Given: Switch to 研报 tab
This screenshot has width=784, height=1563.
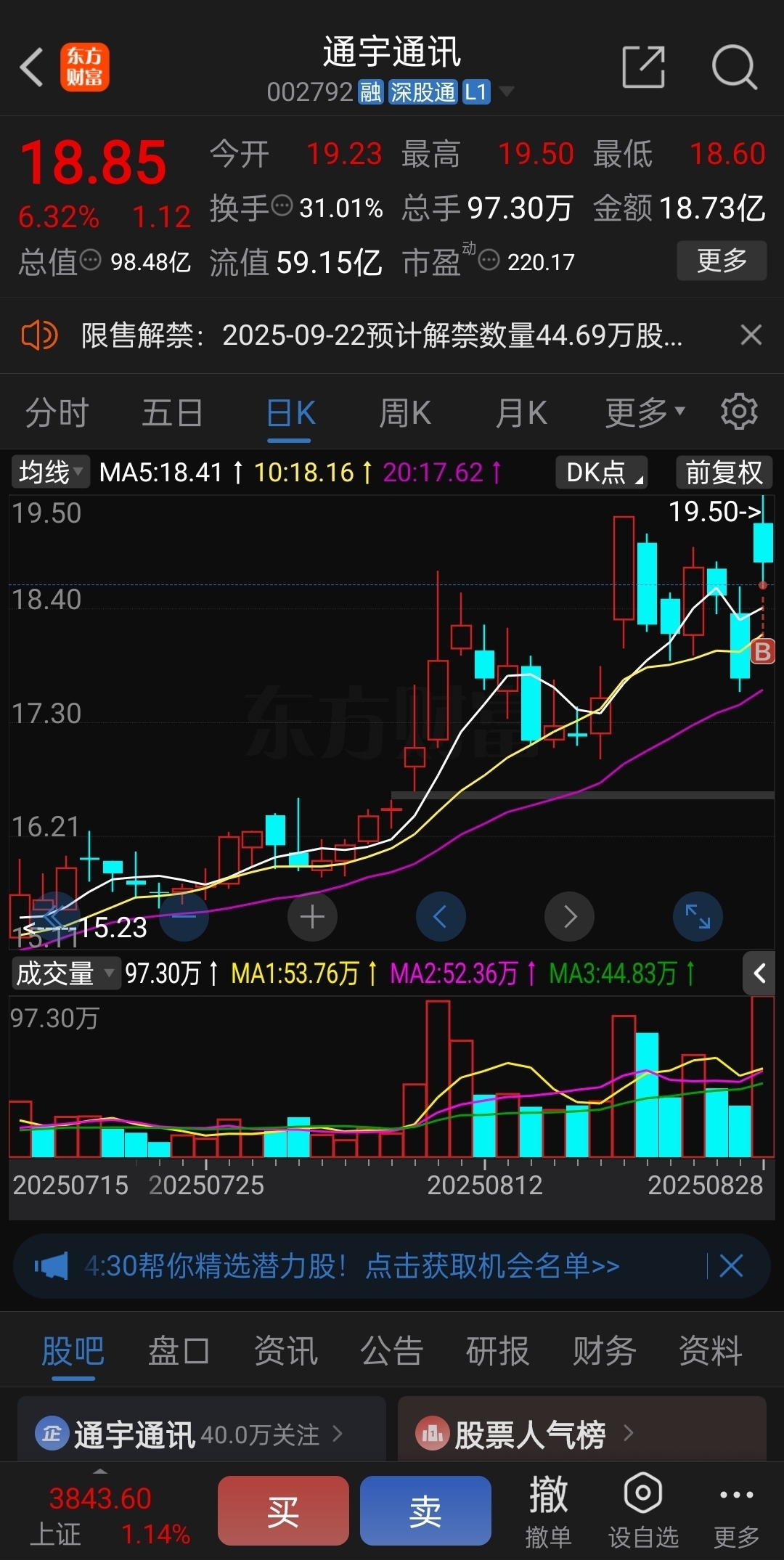Looking at the screenshot, I should [x=497, y=1352].
